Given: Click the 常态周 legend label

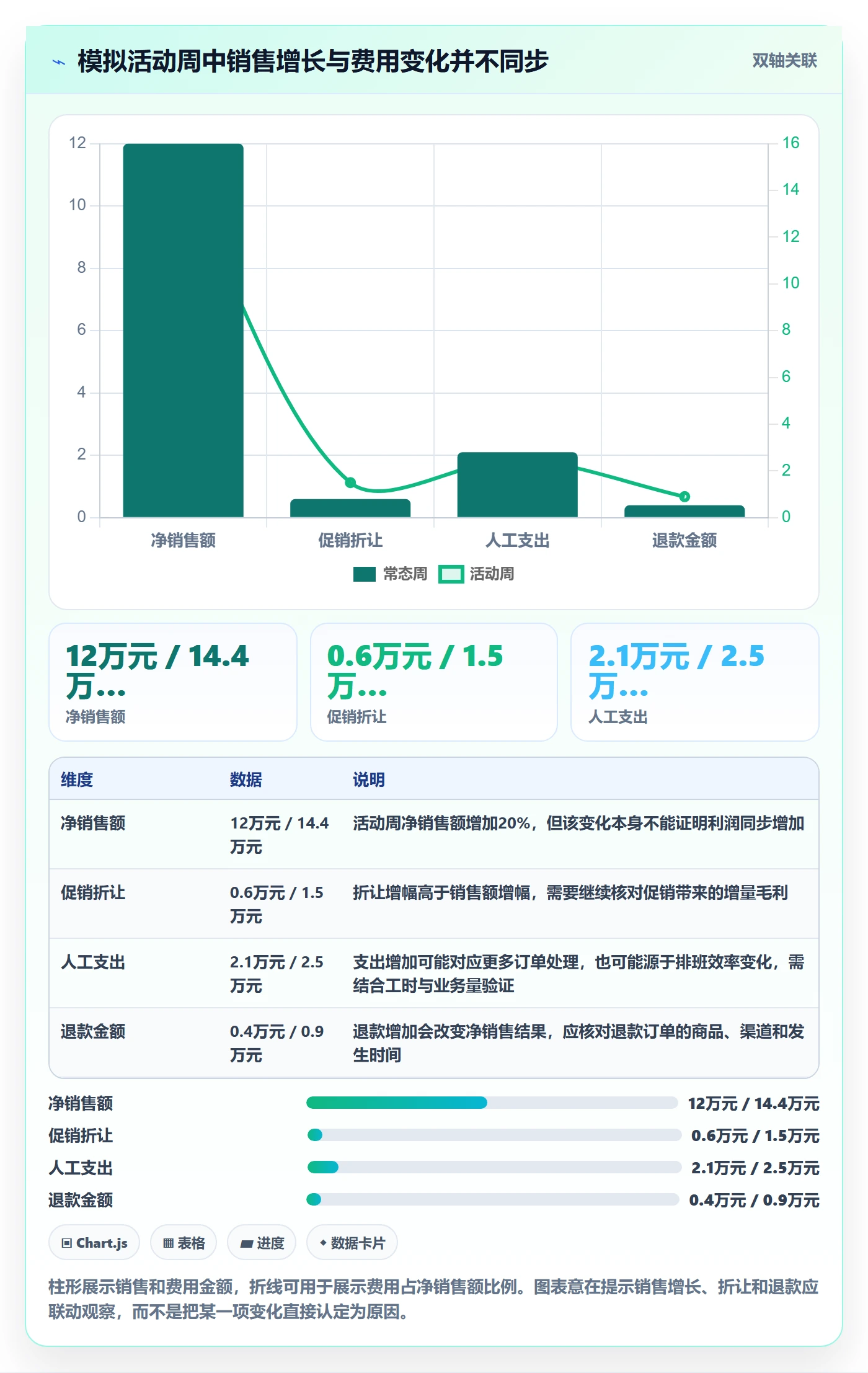Looking at the screenshot, I should click(405, 574).
